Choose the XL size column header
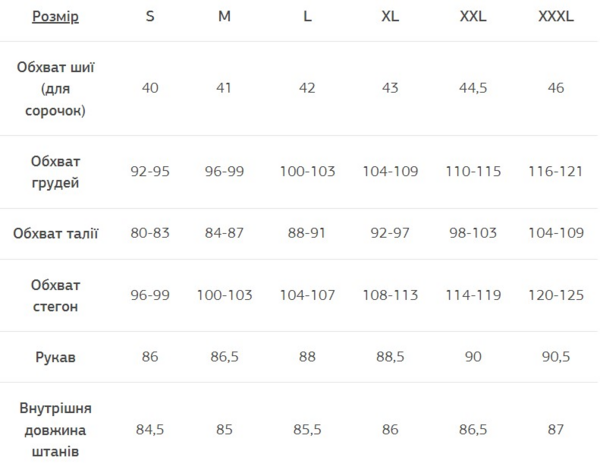This screenshot has height=470, width=600. [x=390, y=17]
